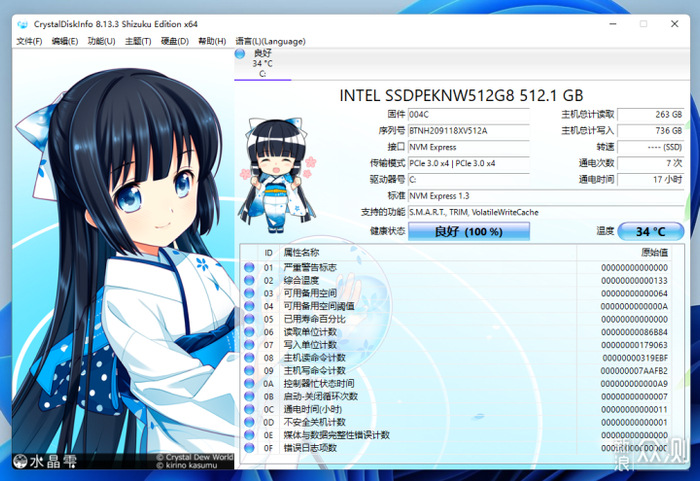Click the 水晶雫 logo at bottom left
This screenshot has height=481, width=700.
[45, 461]
